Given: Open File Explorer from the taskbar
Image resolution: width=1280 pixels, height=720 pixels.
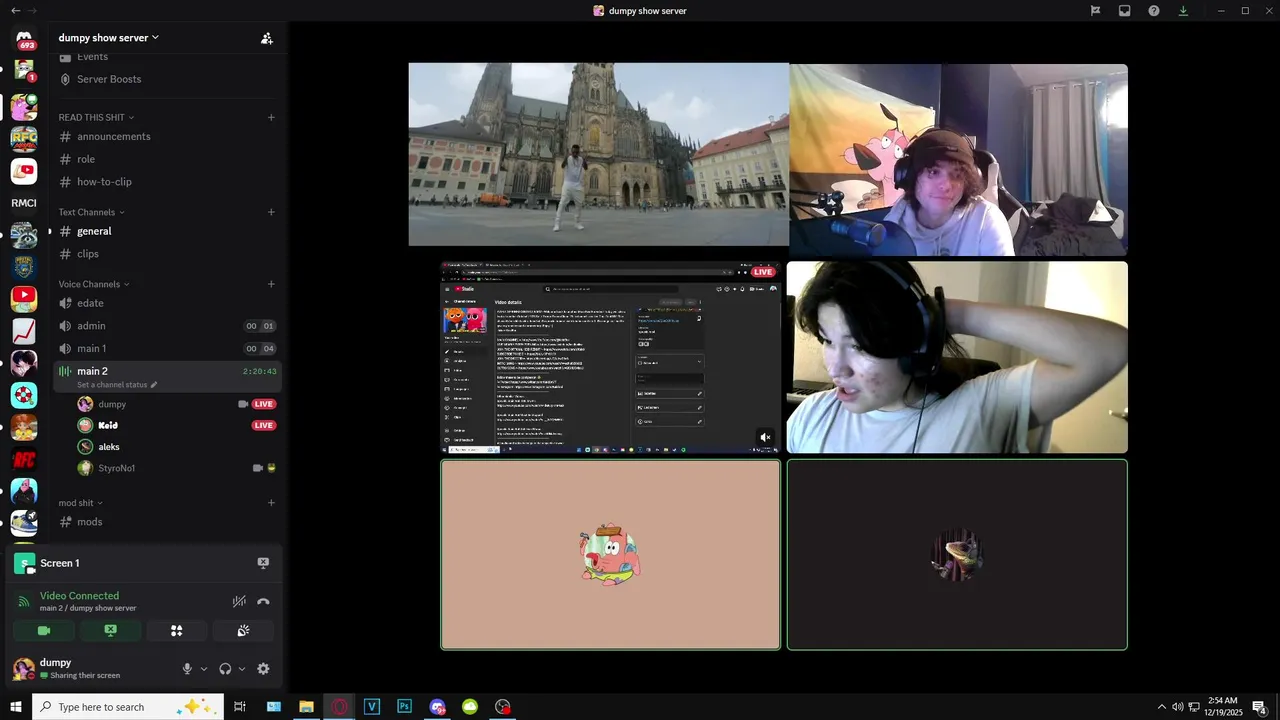Looking at the screenshot, I should point(306,707).
